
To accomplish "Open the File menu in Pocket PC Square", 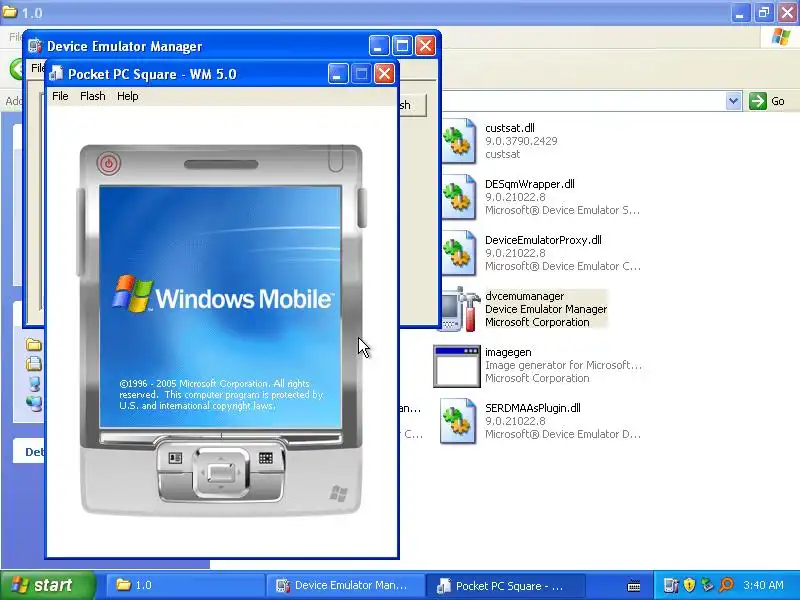I will (x=60, y=96).
